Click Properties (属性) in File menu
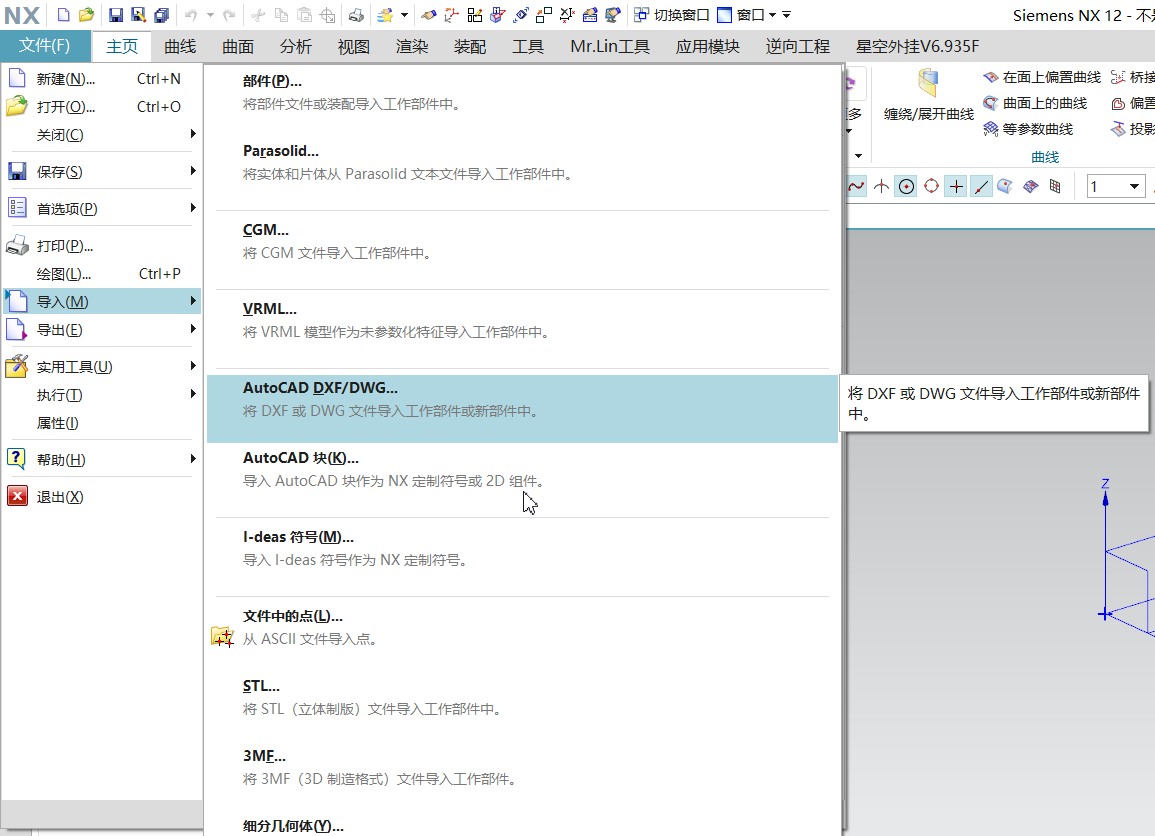Screen dimensions: 1155x836 click(x=102, y=423)
